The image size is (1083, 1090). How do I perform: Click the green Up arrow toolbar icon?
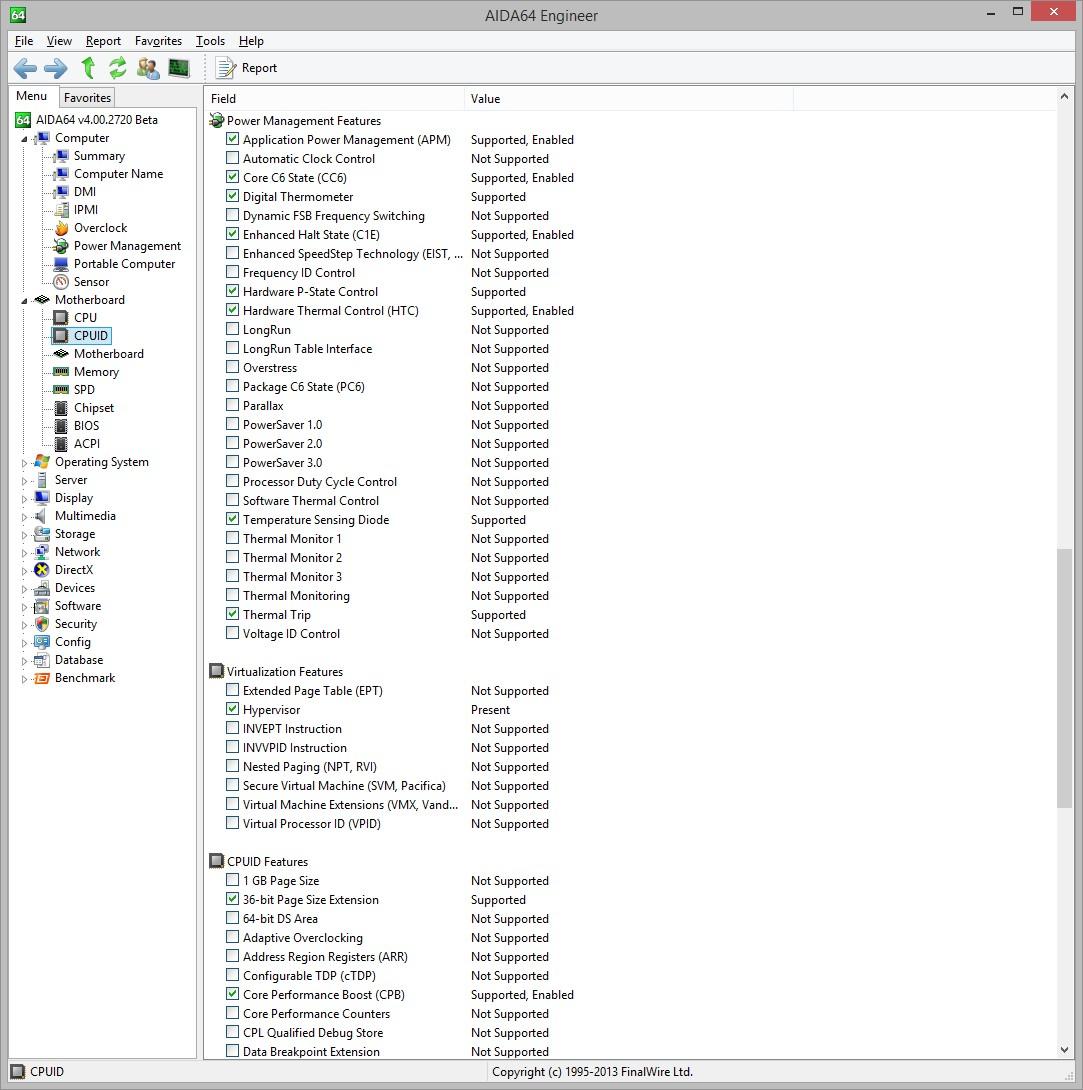(88, 67)
